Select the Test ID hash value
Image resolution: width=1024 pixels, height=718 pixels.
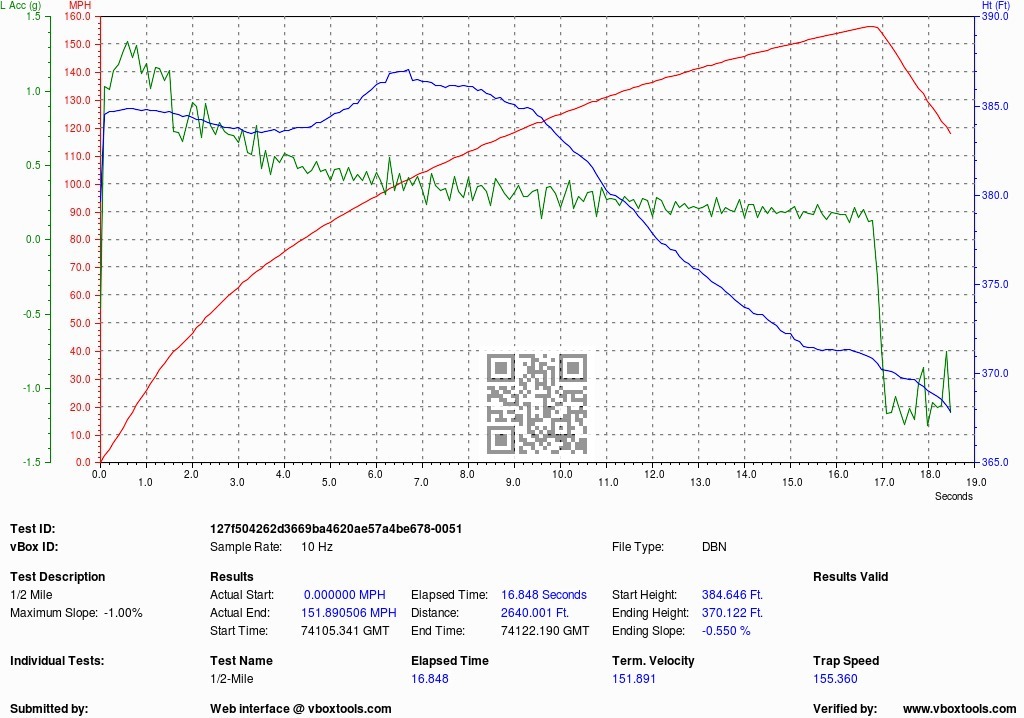[x=335, y=528]
